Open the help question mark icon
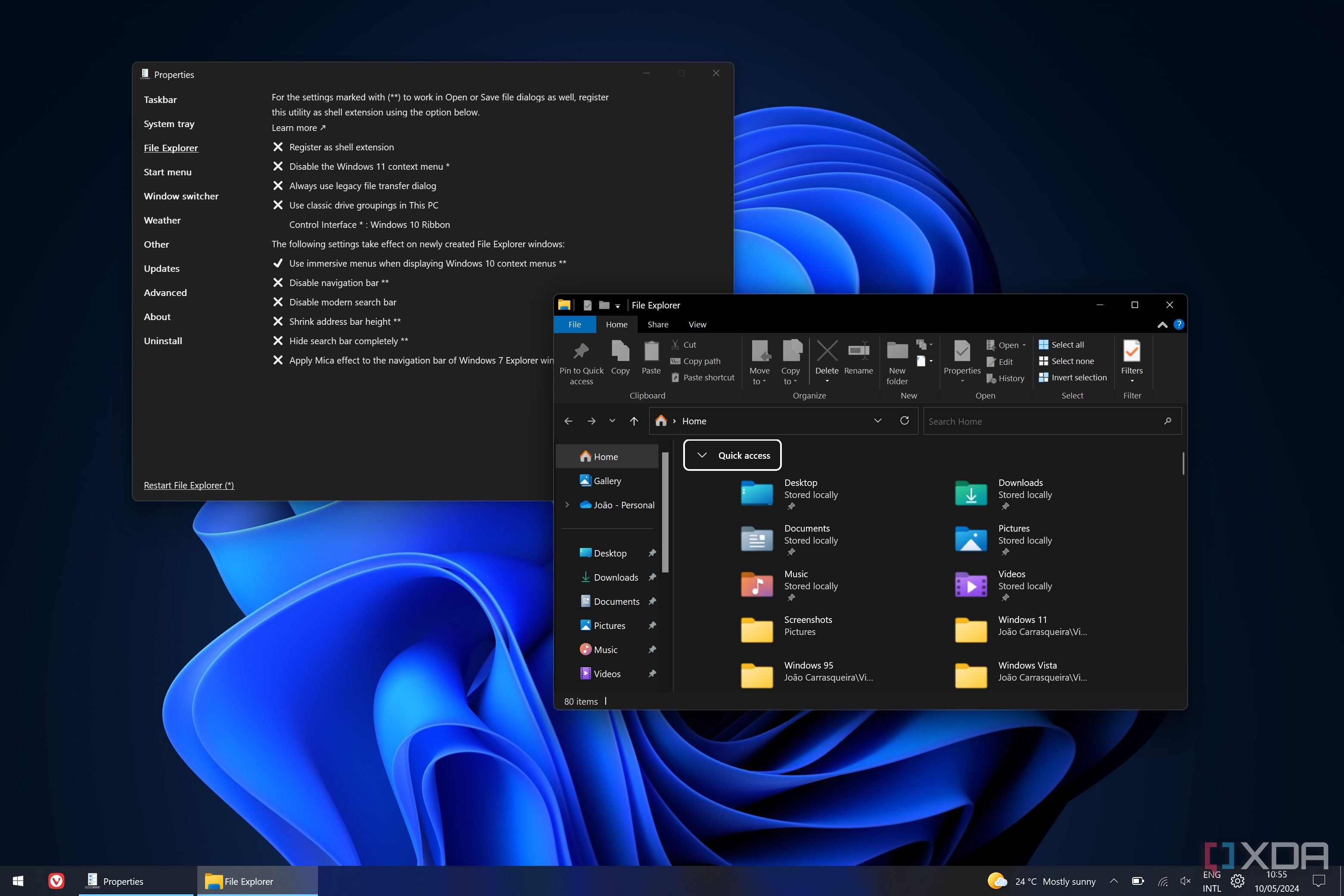The width and height of the screenshot is (1344, 896). click(1178, 324)
